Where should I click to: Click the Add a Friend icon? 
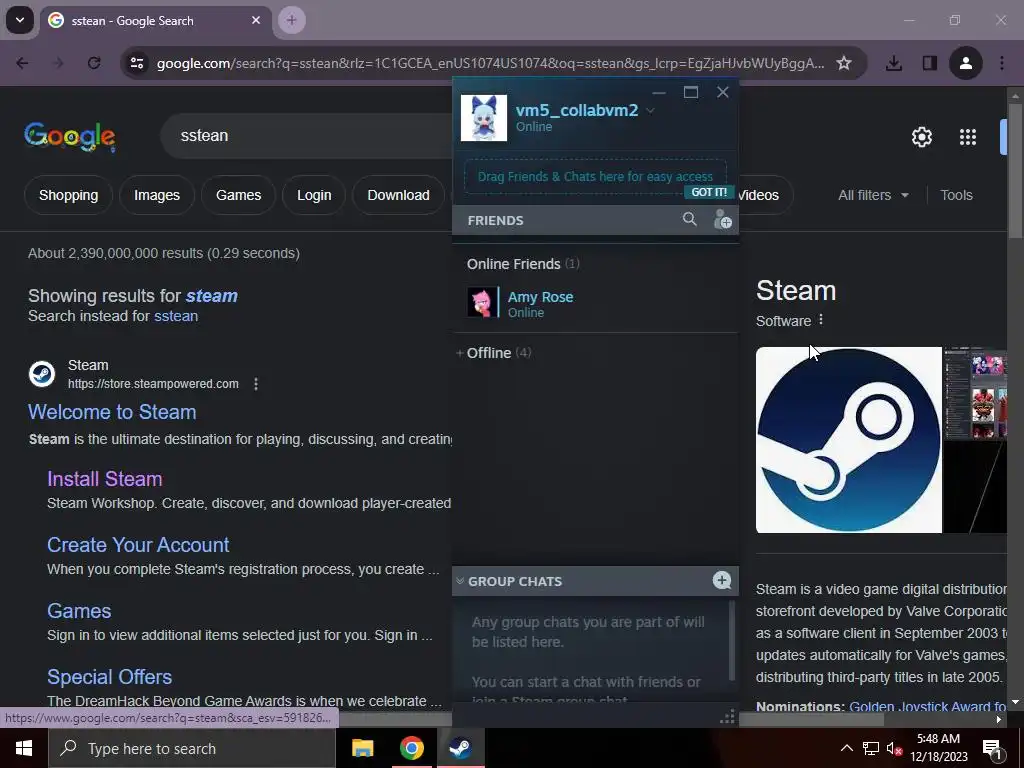(722, 219)
